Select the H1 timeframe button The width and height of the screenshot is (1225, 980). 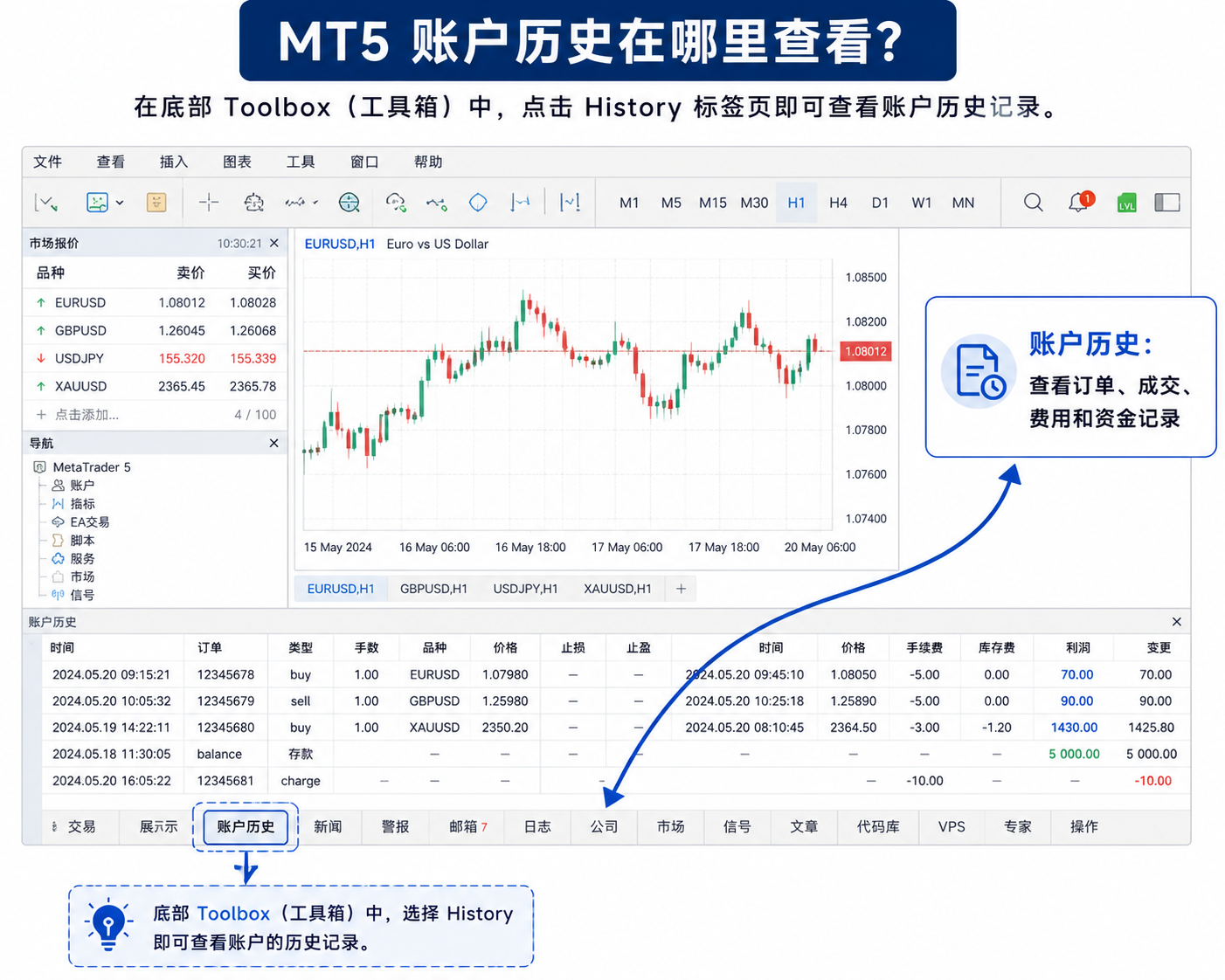pyautogui.click(x=796, y=203)
